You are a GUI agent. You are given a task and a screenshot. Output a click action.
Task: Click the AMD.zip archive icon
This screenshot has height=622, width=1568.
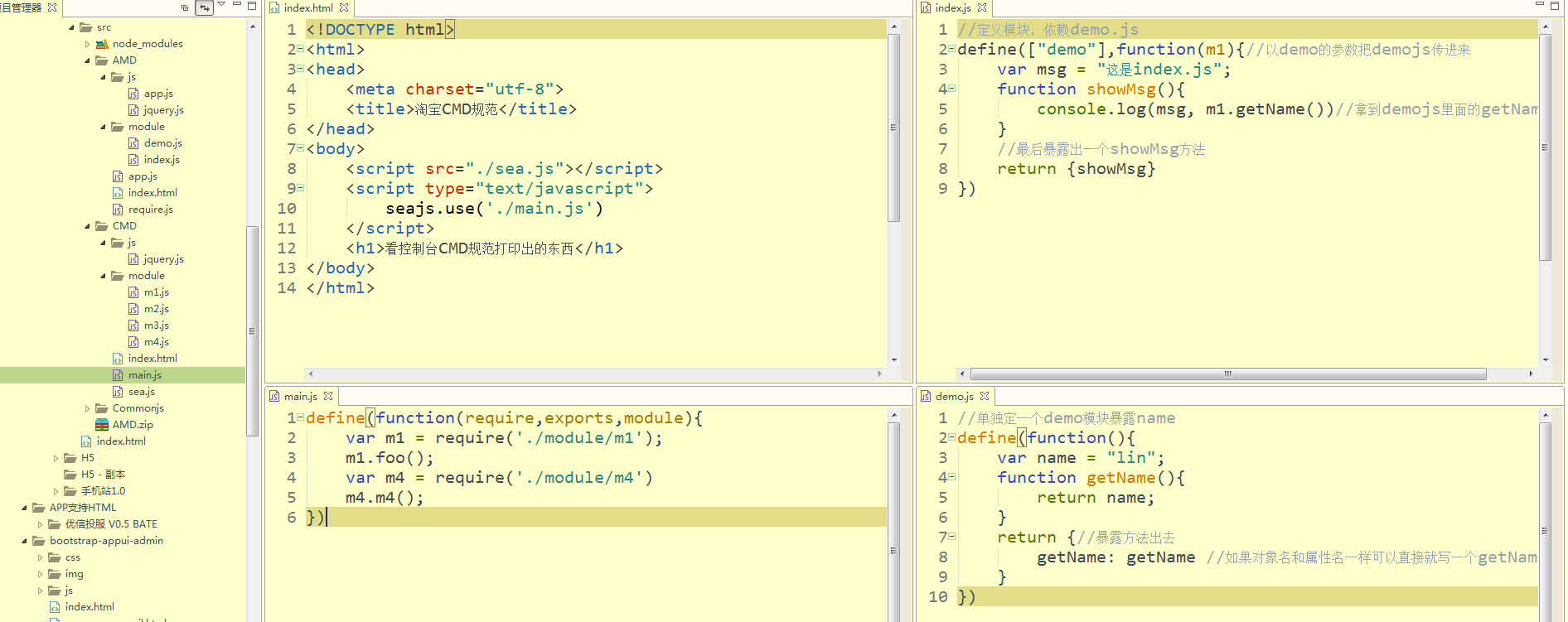pyautogui.click(x=102, y=425)
